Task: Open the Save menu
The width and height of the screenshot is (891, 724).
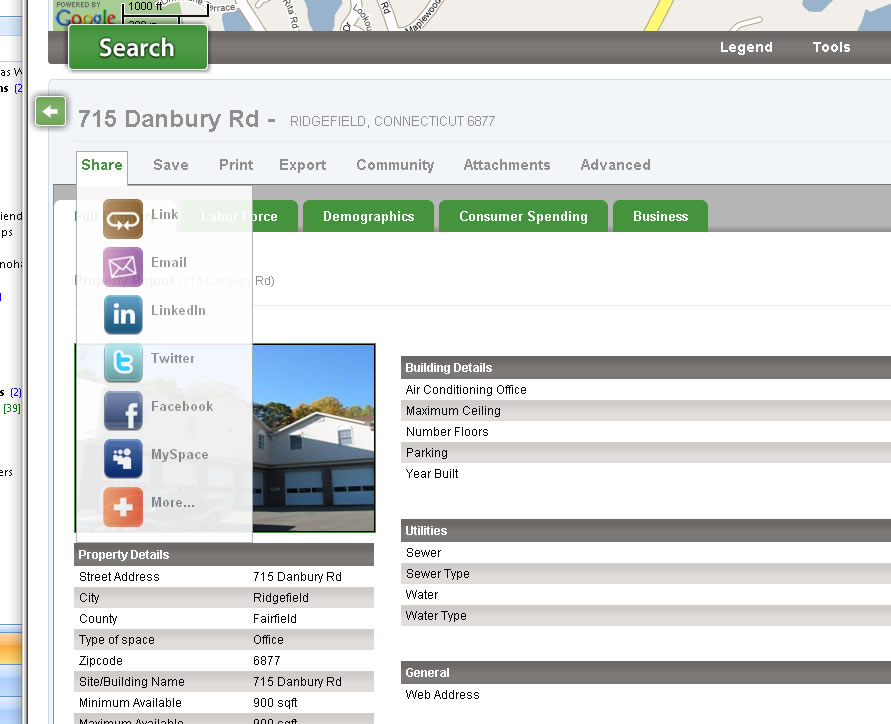Action: (170, 165)
